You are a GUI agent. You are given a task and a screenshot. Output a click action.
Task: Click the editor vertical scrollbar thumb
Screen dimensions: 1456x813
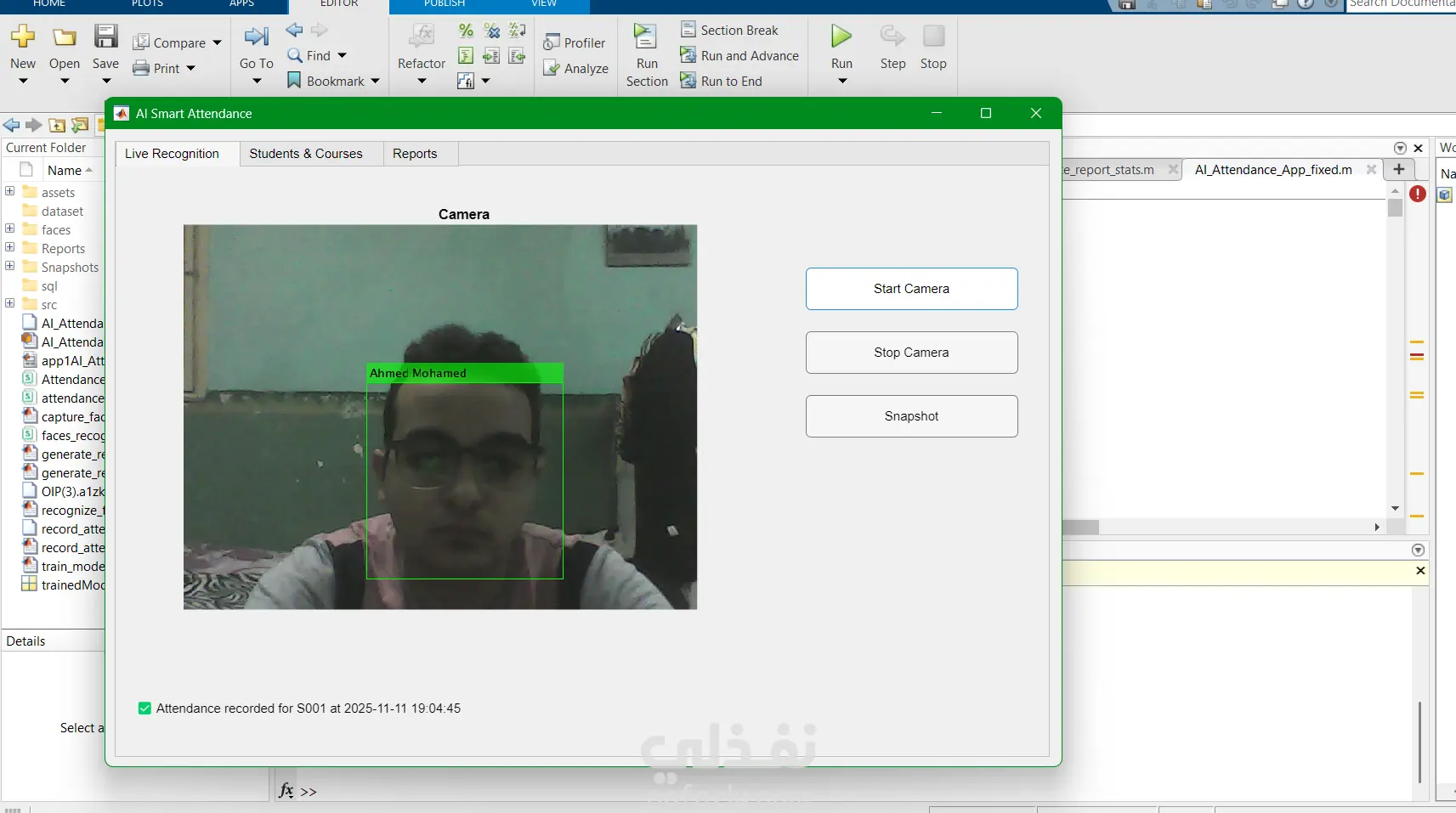[x=1395, y=207]
